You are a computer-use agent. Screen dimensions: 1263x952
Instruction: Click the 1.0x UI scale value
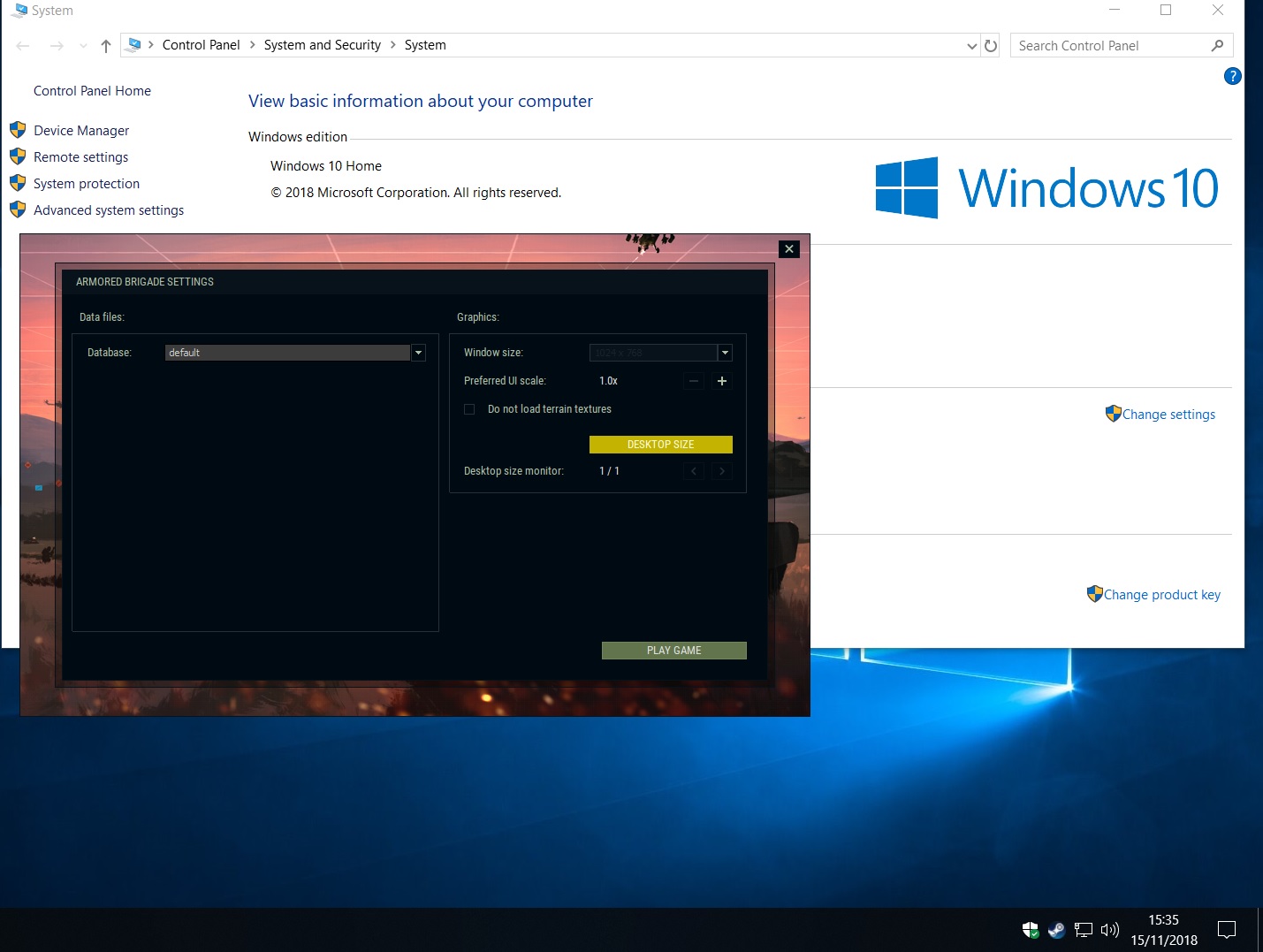click(609, 381)
